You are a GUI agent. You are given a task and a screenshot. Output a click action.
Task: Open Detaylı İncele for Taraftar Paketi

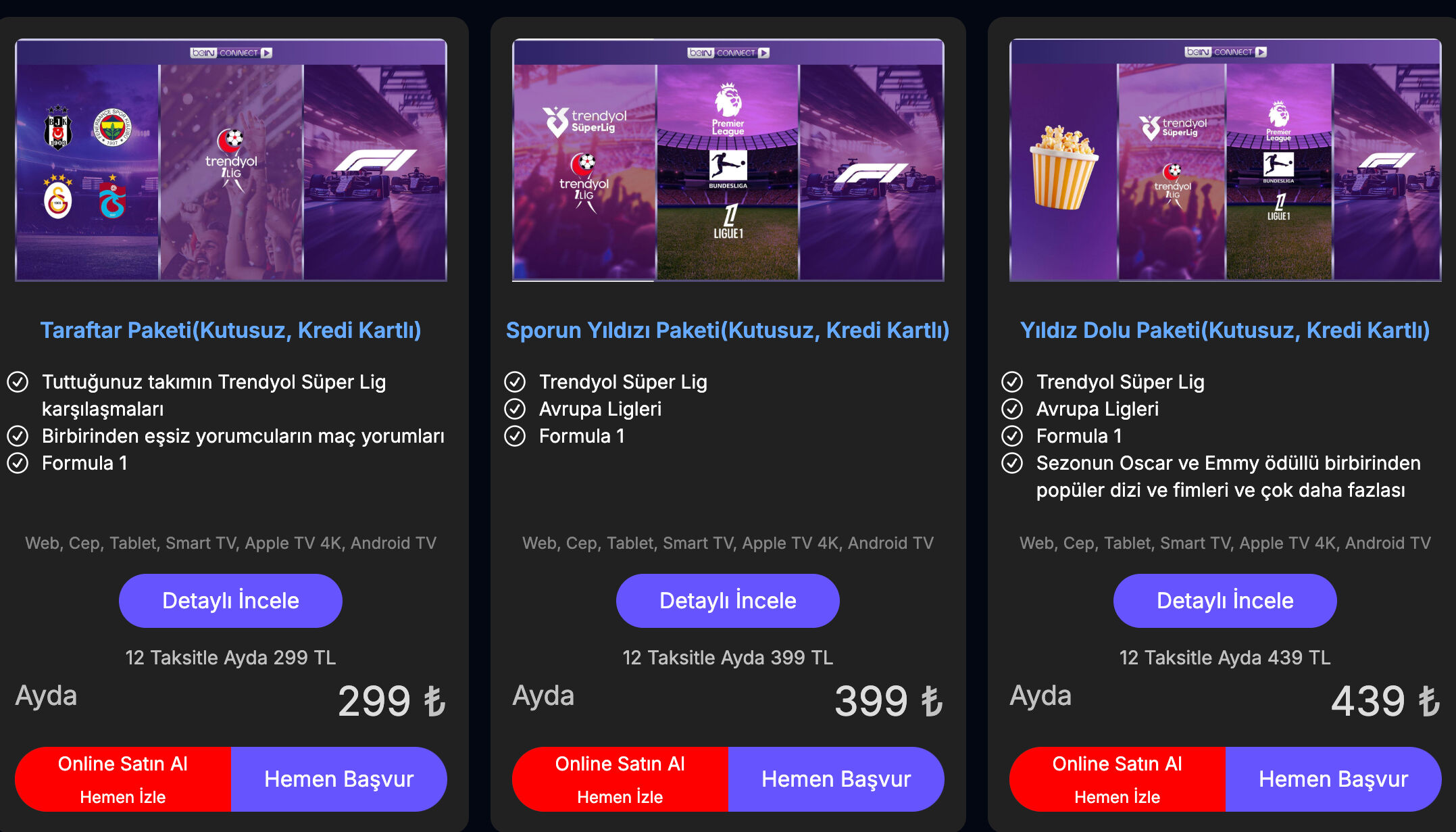[x=230, y=599]
